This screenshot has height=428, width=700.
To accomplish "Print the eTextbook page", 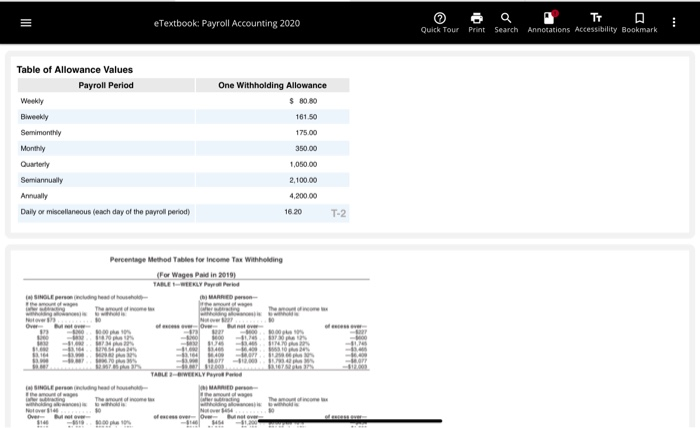I will pos(476,23).
